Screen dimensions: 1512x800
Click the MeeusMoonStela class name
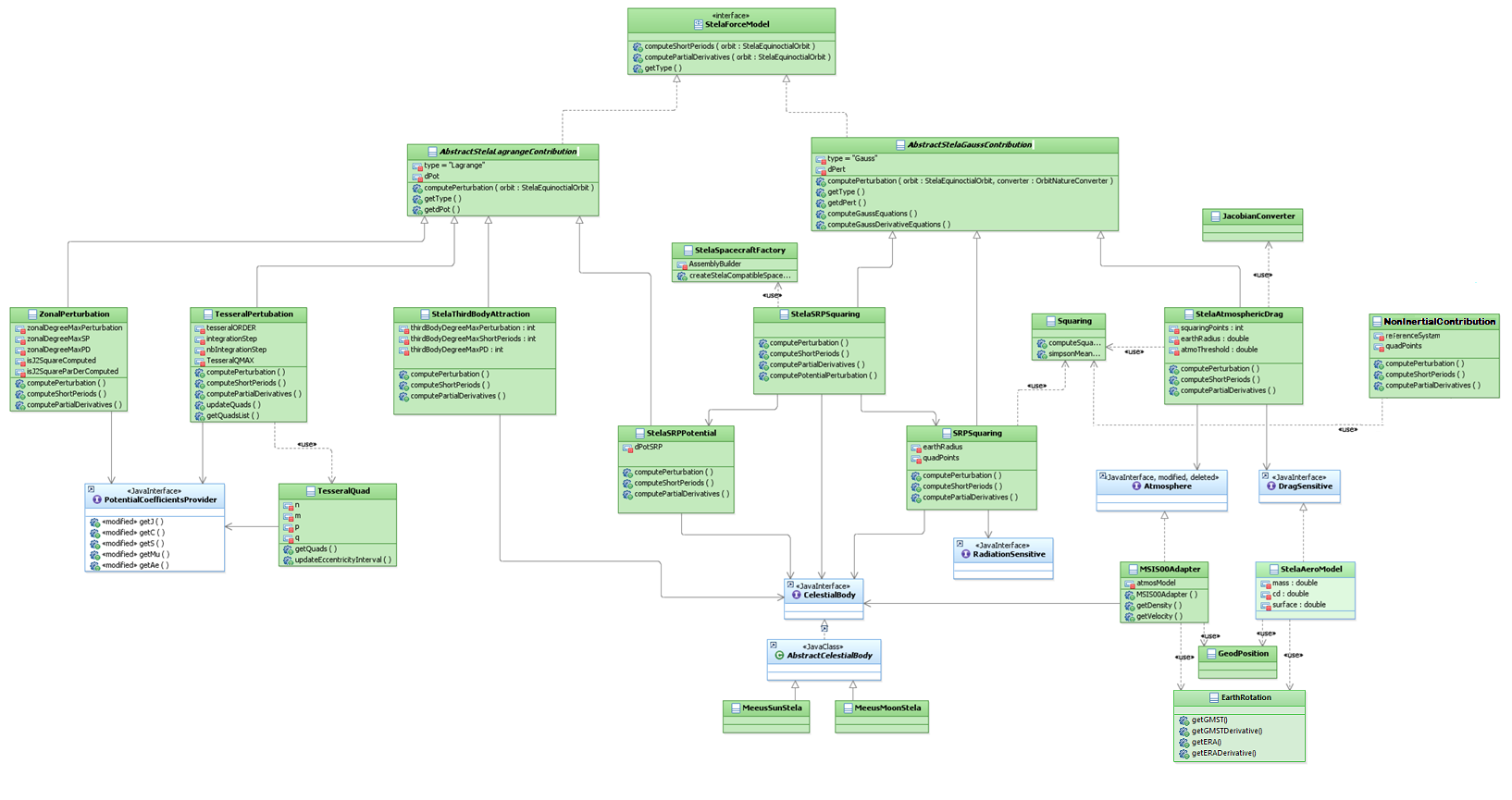tap(887, 708)
